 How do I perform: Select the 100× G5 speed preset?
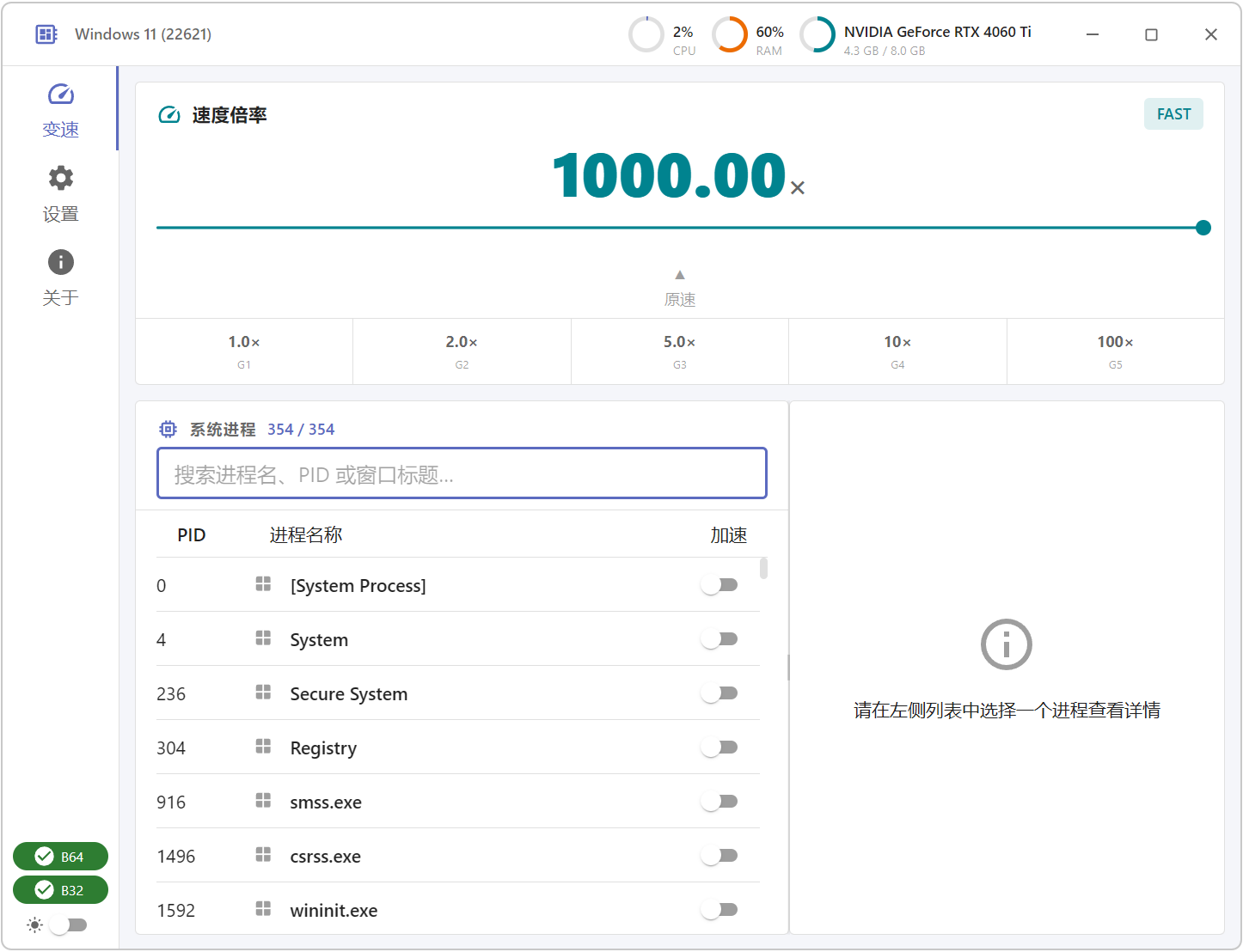(1116, 351)
